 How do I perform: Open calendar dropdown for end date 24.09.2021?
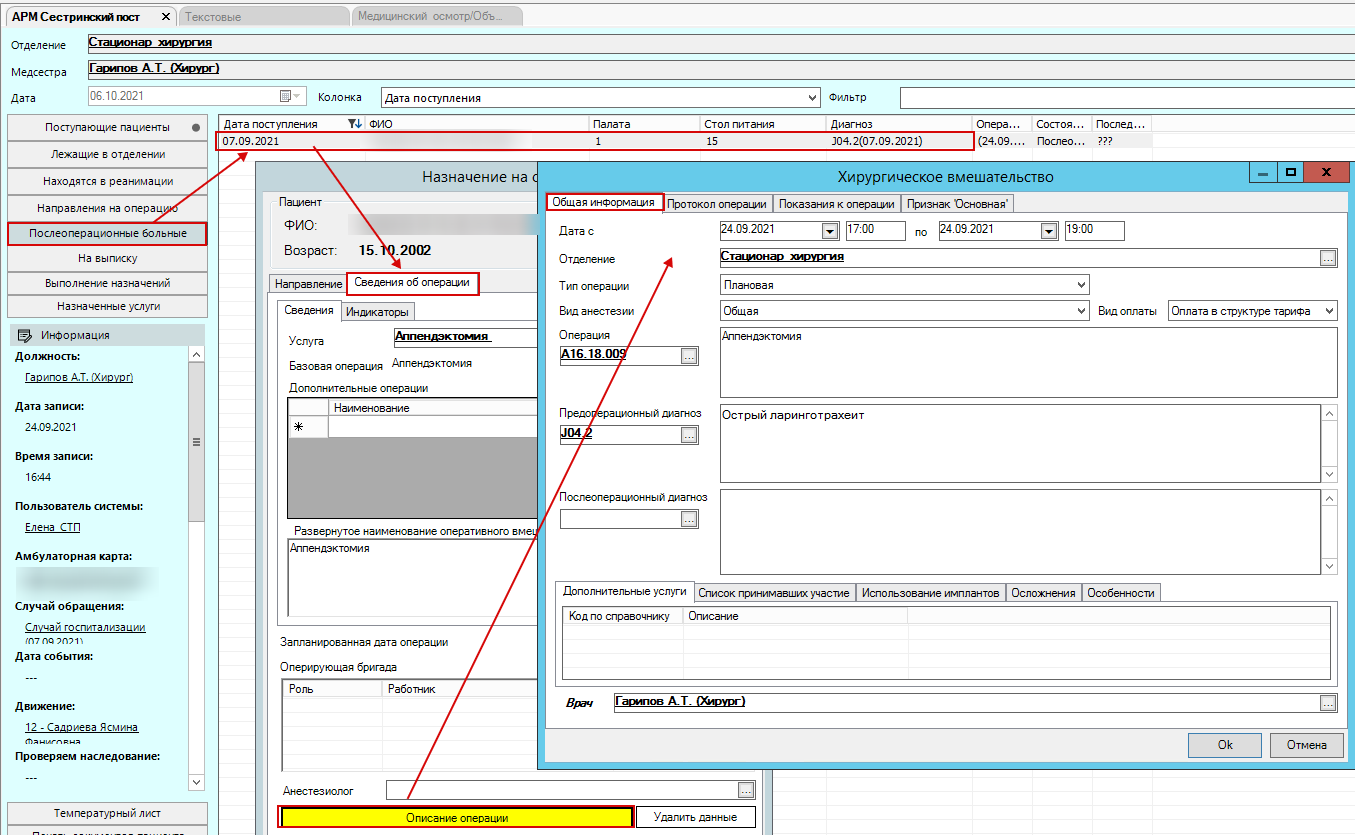(x=1048, y=231)
